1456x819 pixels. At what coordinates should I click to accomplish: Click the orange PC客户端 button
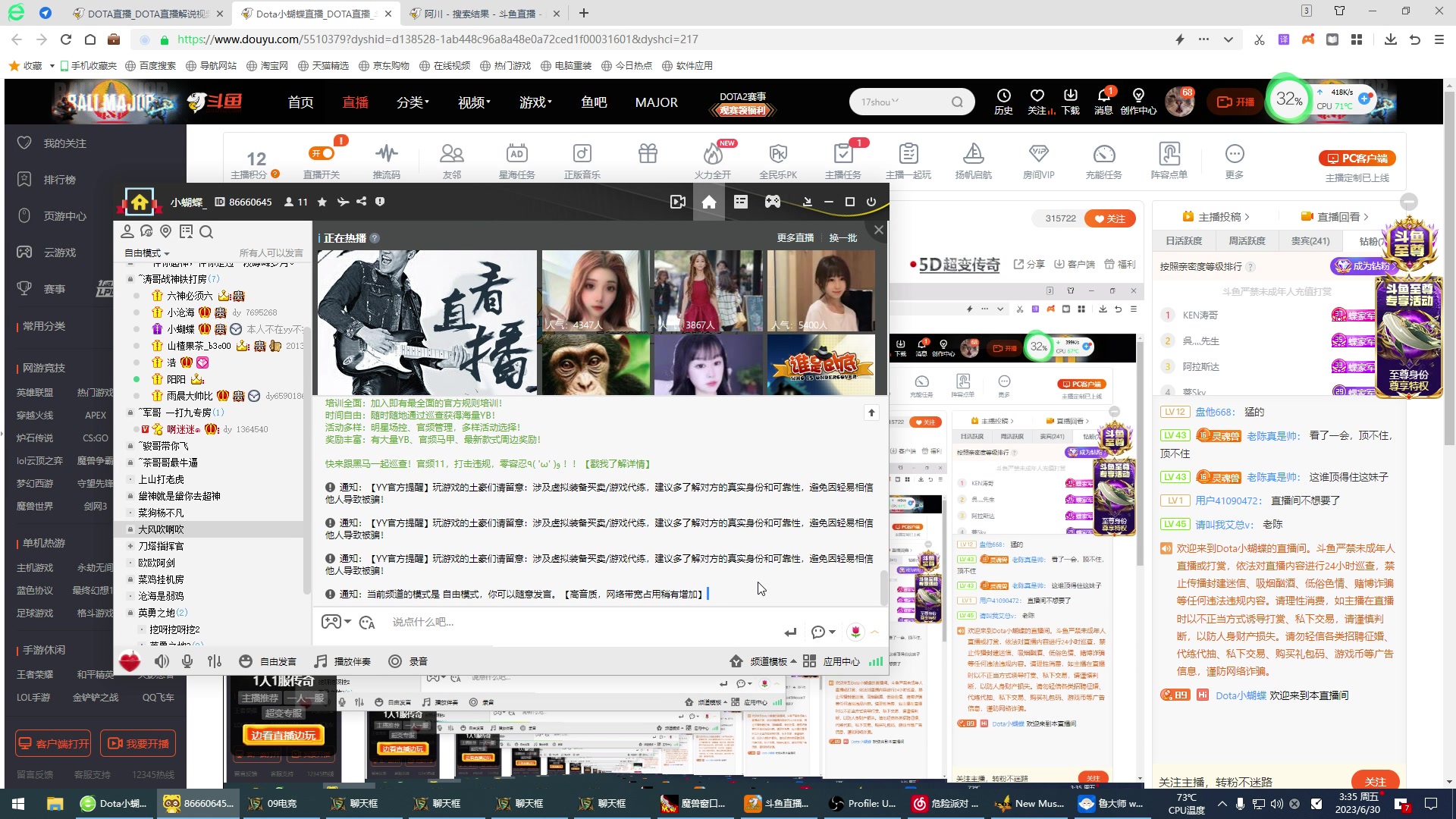(x=1357, y=158)
